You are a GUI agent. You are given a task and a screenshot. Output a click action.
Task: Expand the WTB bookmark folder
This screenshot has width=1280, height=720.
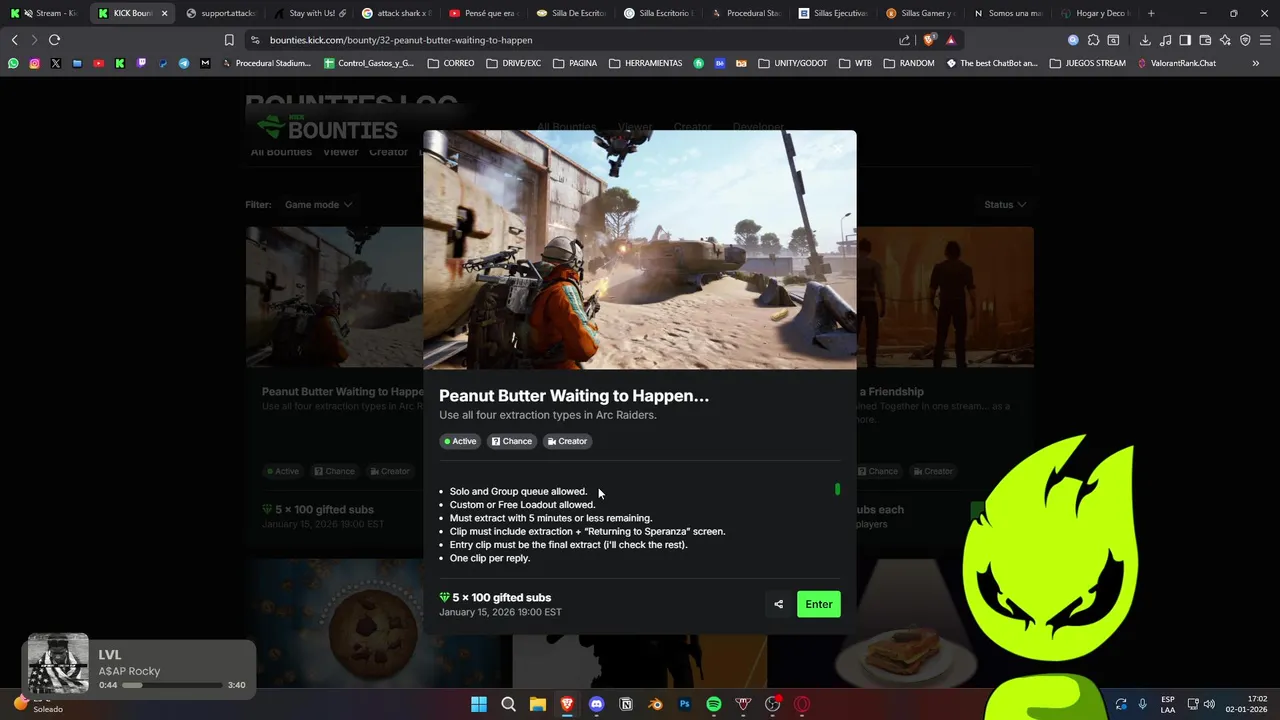(855, 63)
